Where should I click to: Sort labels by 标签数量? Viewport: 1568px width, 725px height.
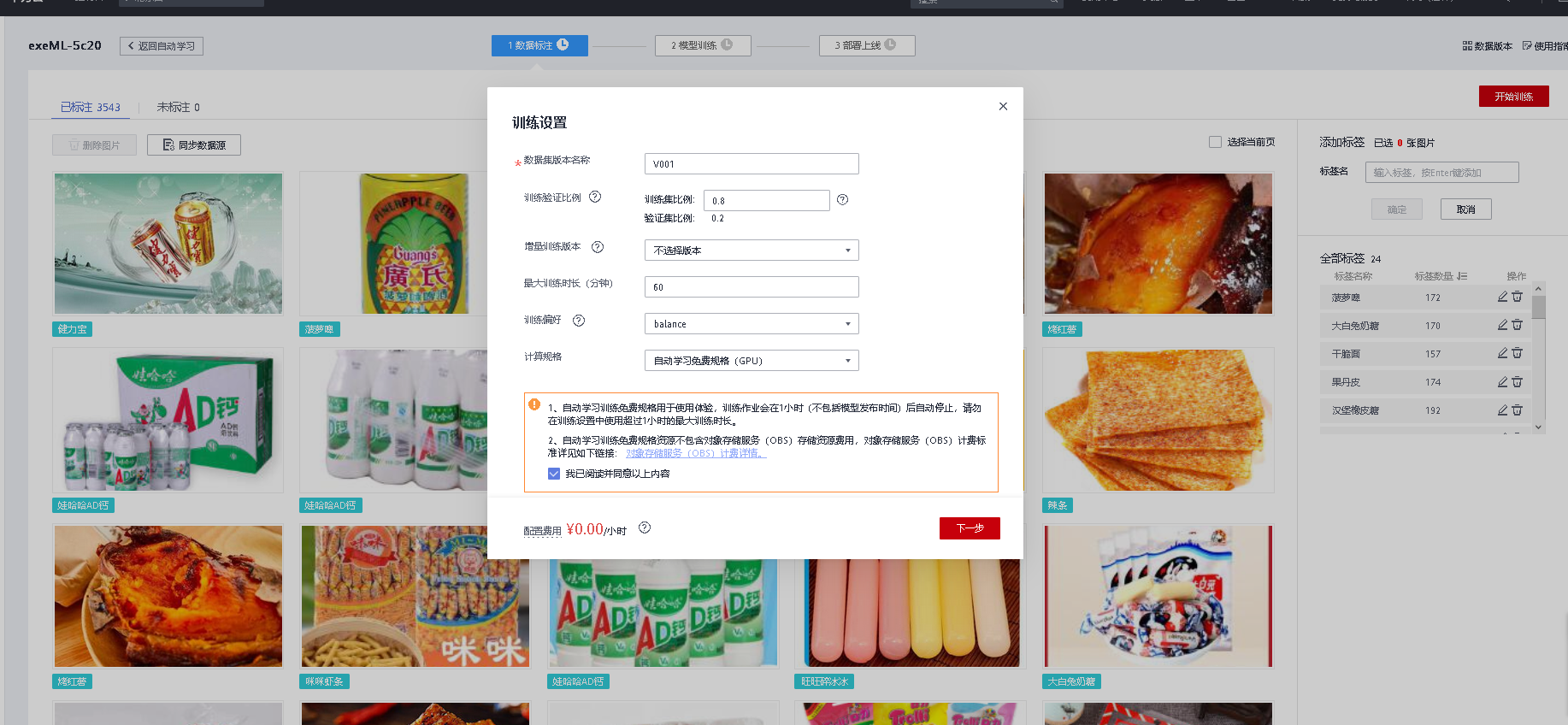[x=1463, y=276]
